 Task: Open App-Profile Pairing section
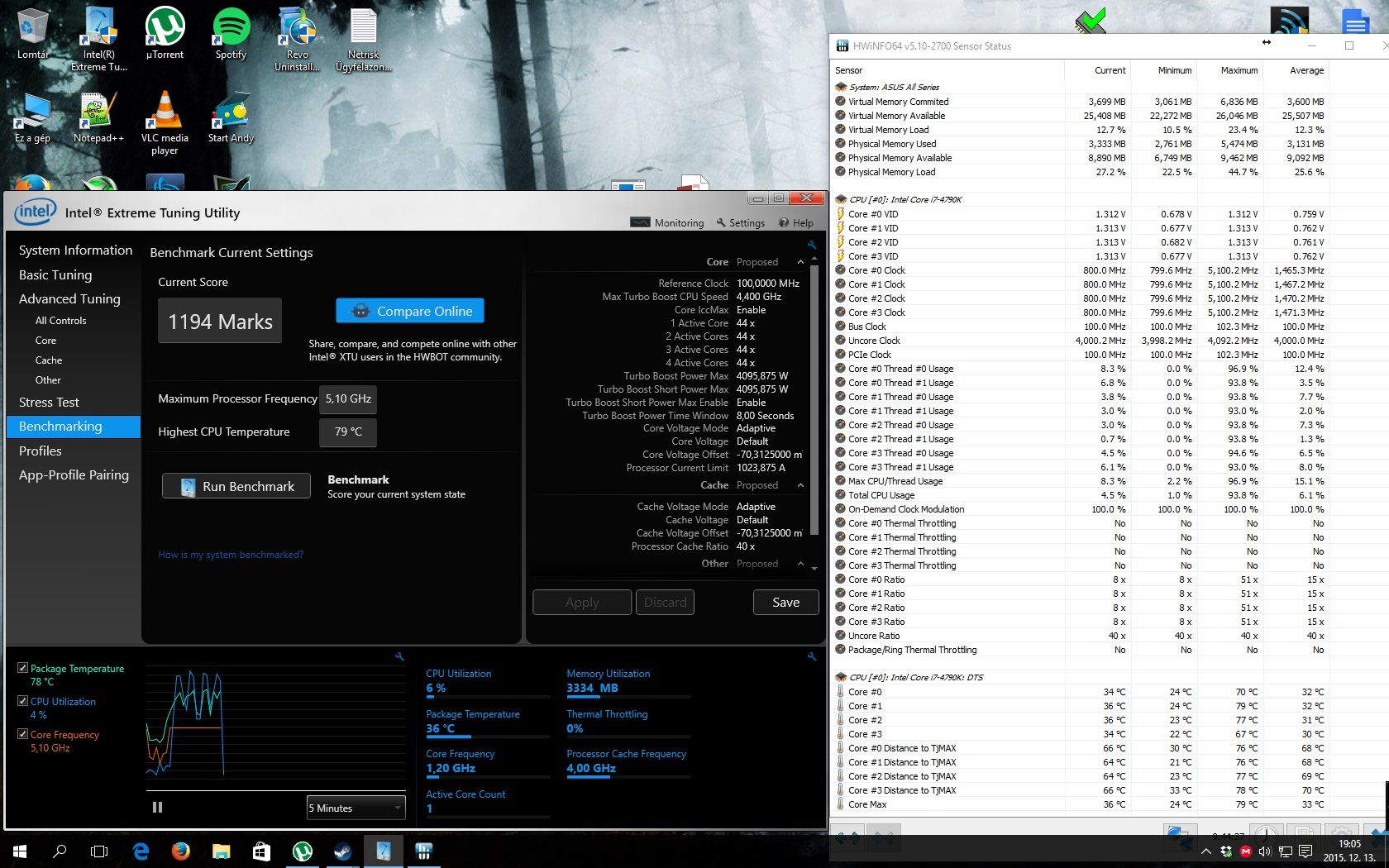pos(74,475)
